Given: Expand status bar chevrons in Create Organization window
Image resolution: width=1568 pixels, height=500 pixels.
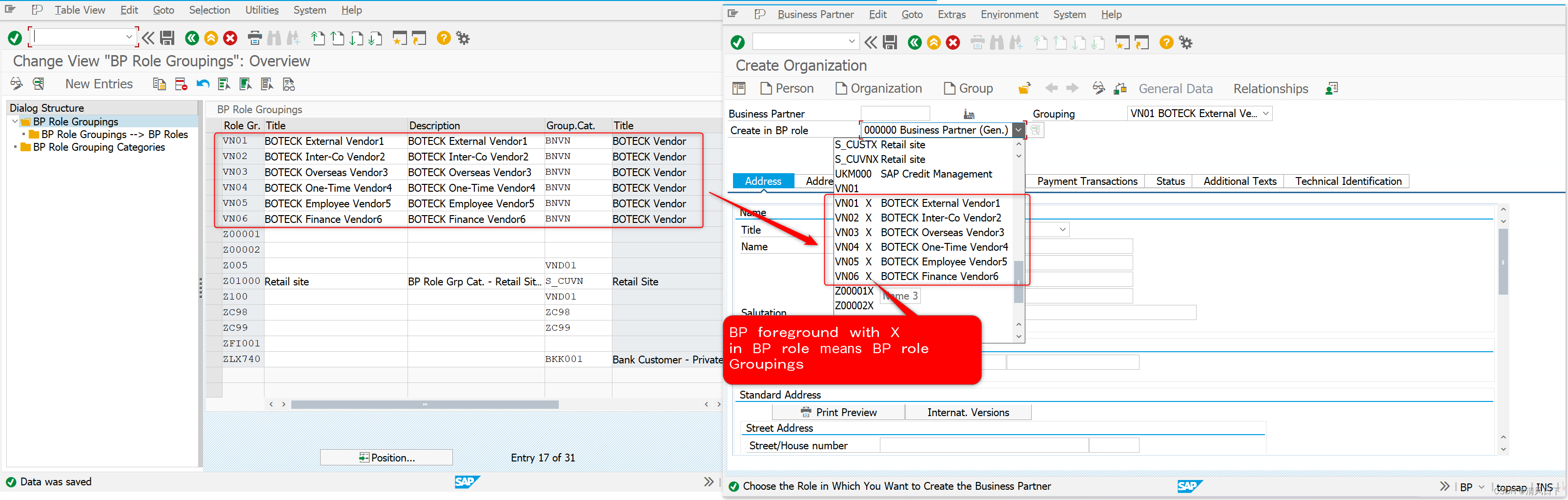Looking at the screenshot, I should [1445, 487].
